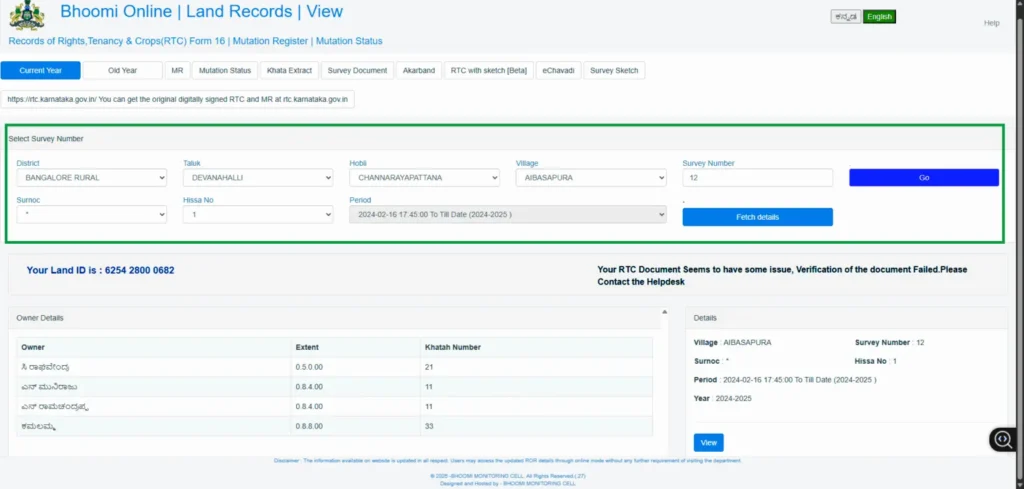Expand the District dropdown showing BANGALORE RURAL
Screen dimensions: 1024x489
(91, 178)
